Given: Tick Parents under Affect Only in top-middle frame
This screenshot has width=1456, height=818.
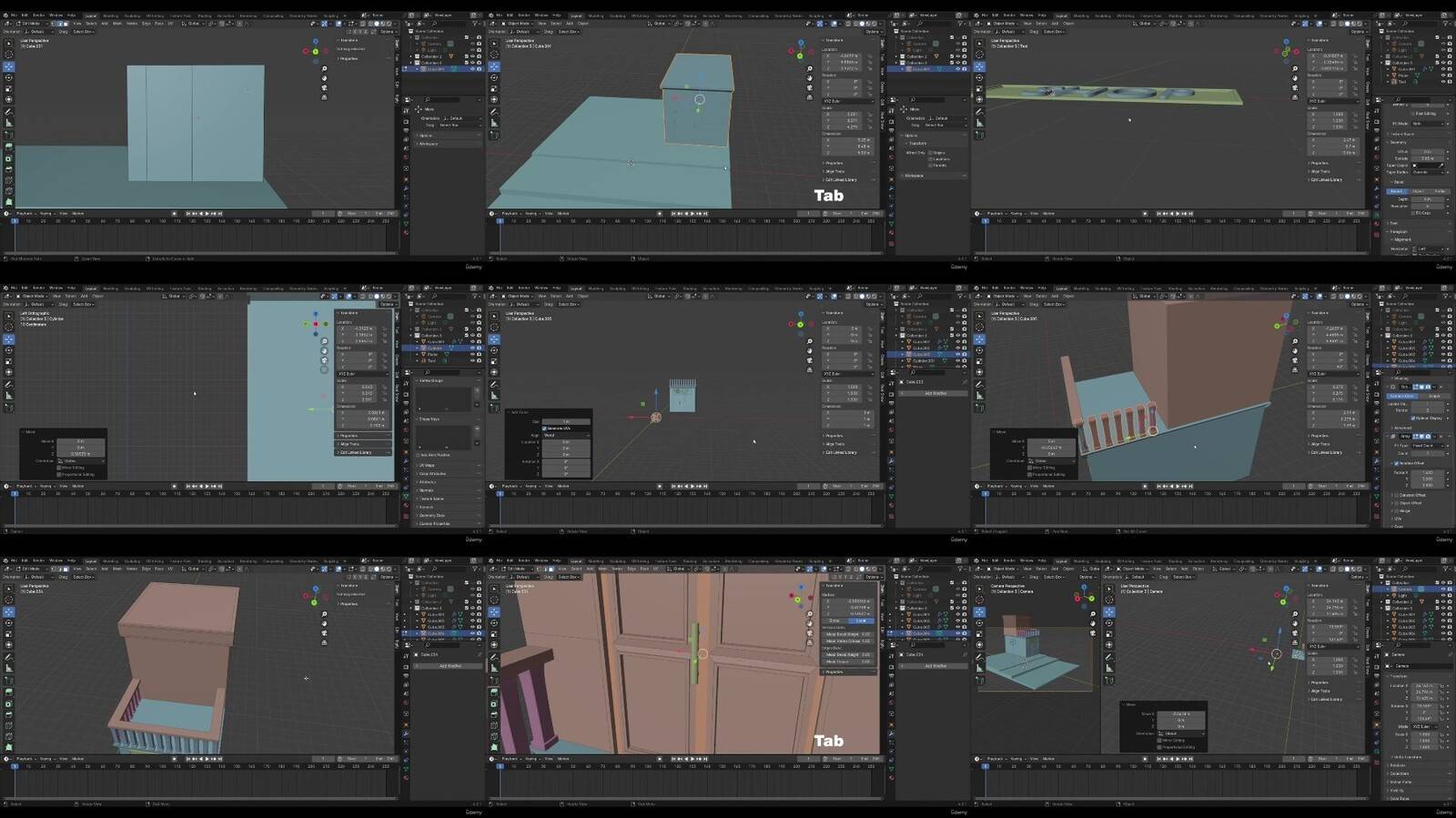Looking at the screenshot, I should (x=931, y=166).
